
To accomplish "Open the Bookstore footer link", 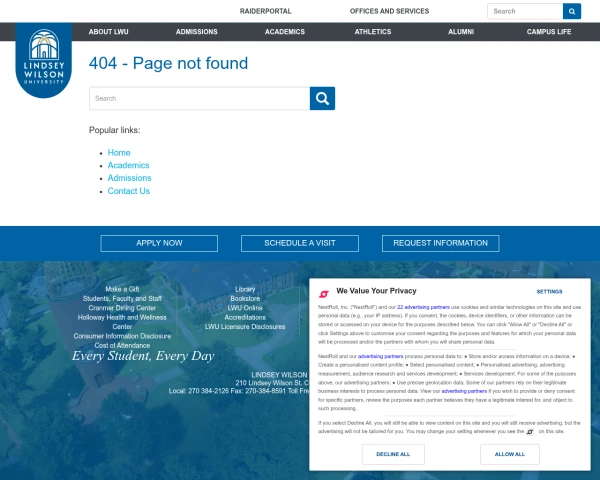I will point(245,299).
